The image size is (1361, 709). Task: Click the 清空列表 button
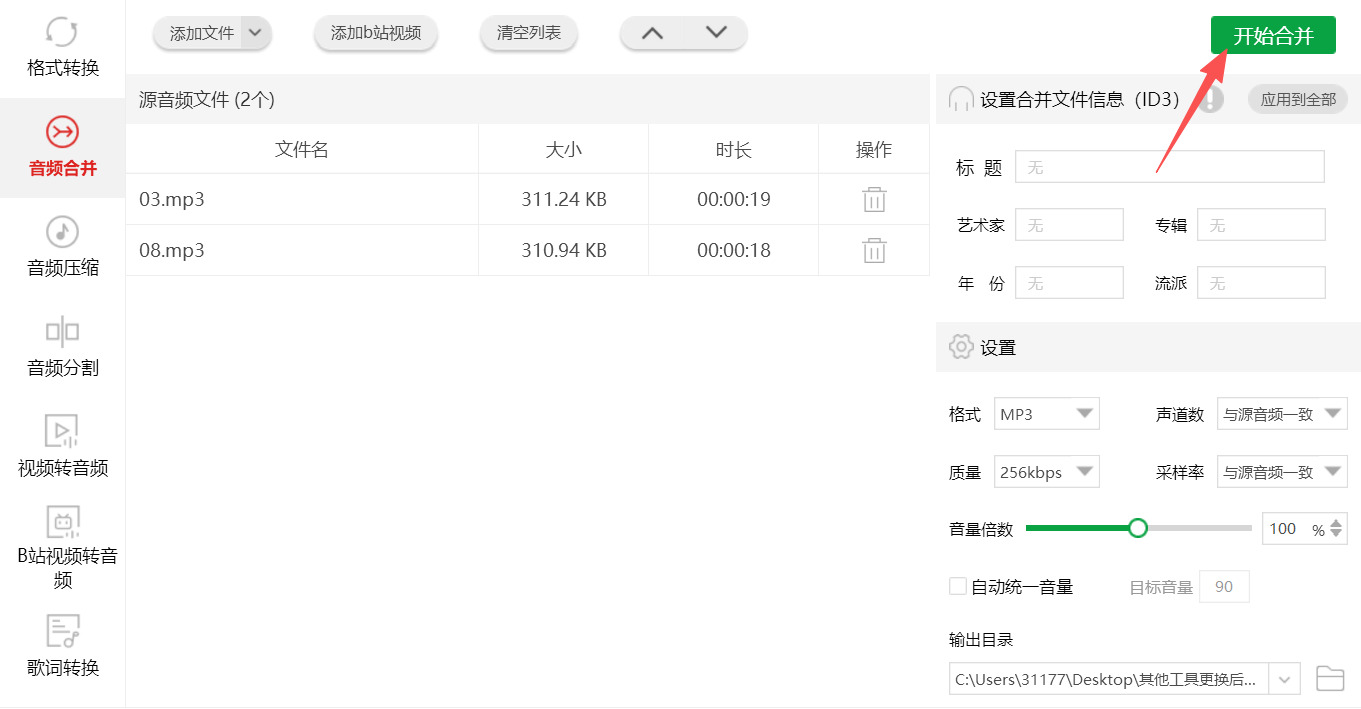[529, 33]
